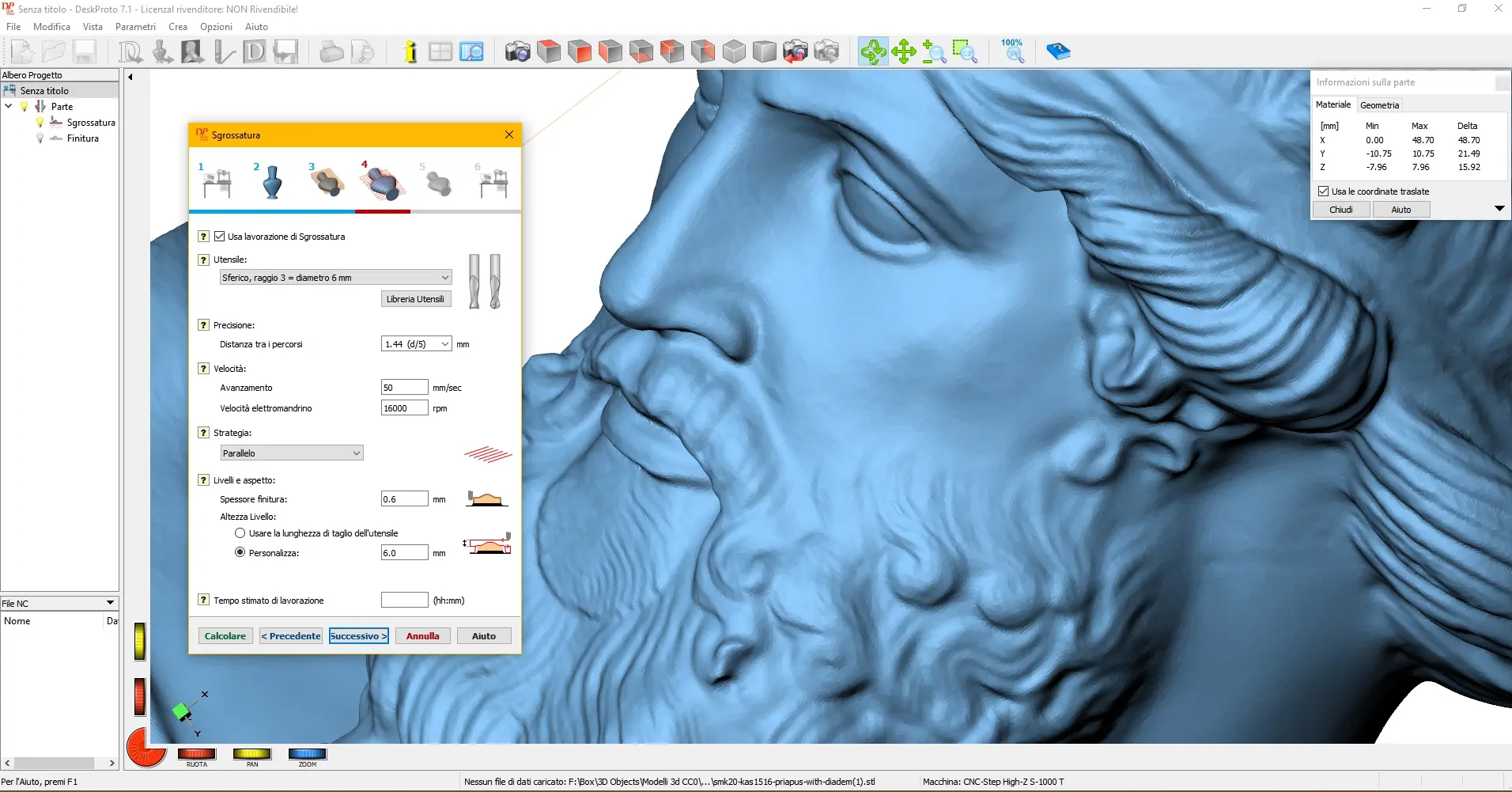The image size is (1512, 792).
Task: Go to wizard step 6 machine icon
Action: (x=493, y=181)
